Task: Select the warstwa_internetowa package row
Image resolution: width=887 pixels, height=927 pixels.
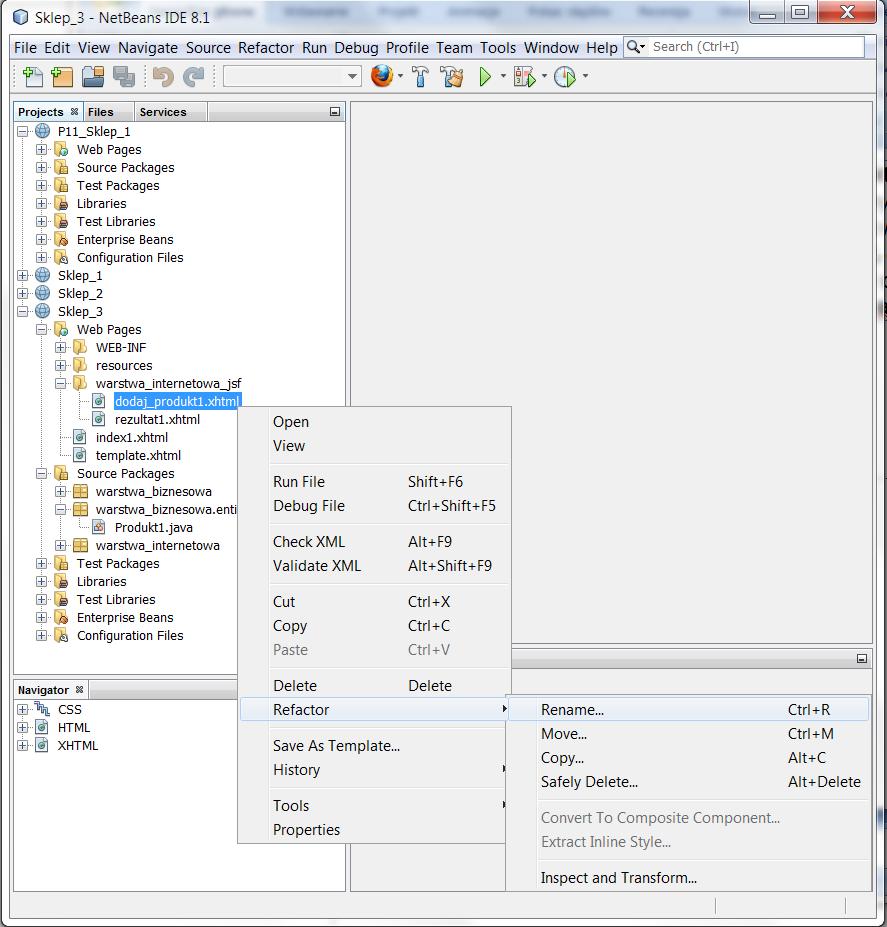Action: point(157,545)
